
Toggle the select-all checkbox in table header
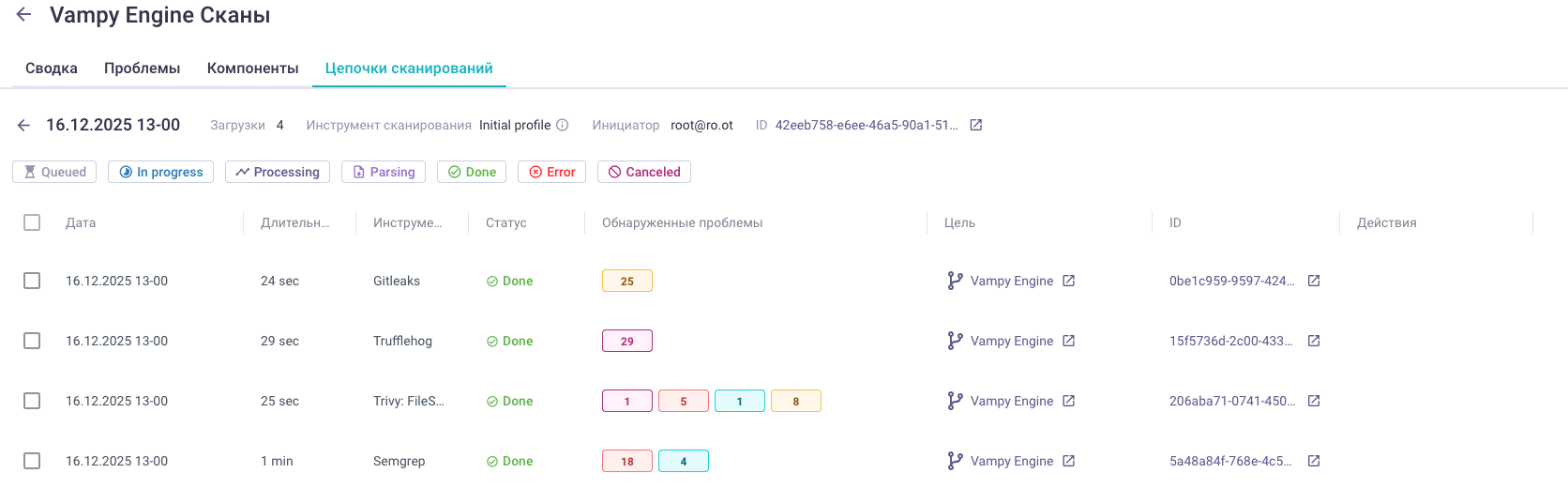(x=32, y=222)
